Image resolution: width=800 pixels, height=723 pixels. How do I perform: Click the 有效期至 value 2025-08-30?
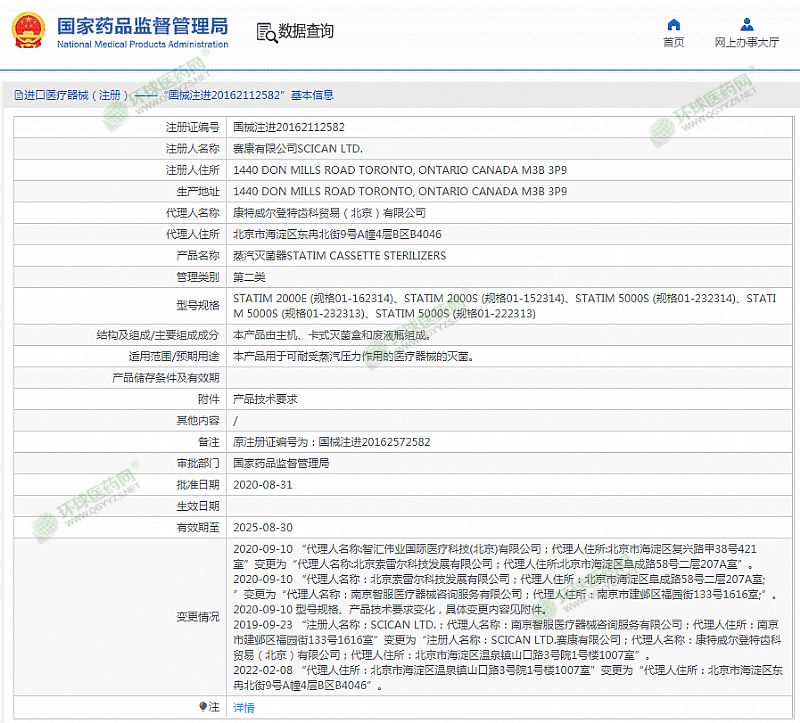click(262, 527)
